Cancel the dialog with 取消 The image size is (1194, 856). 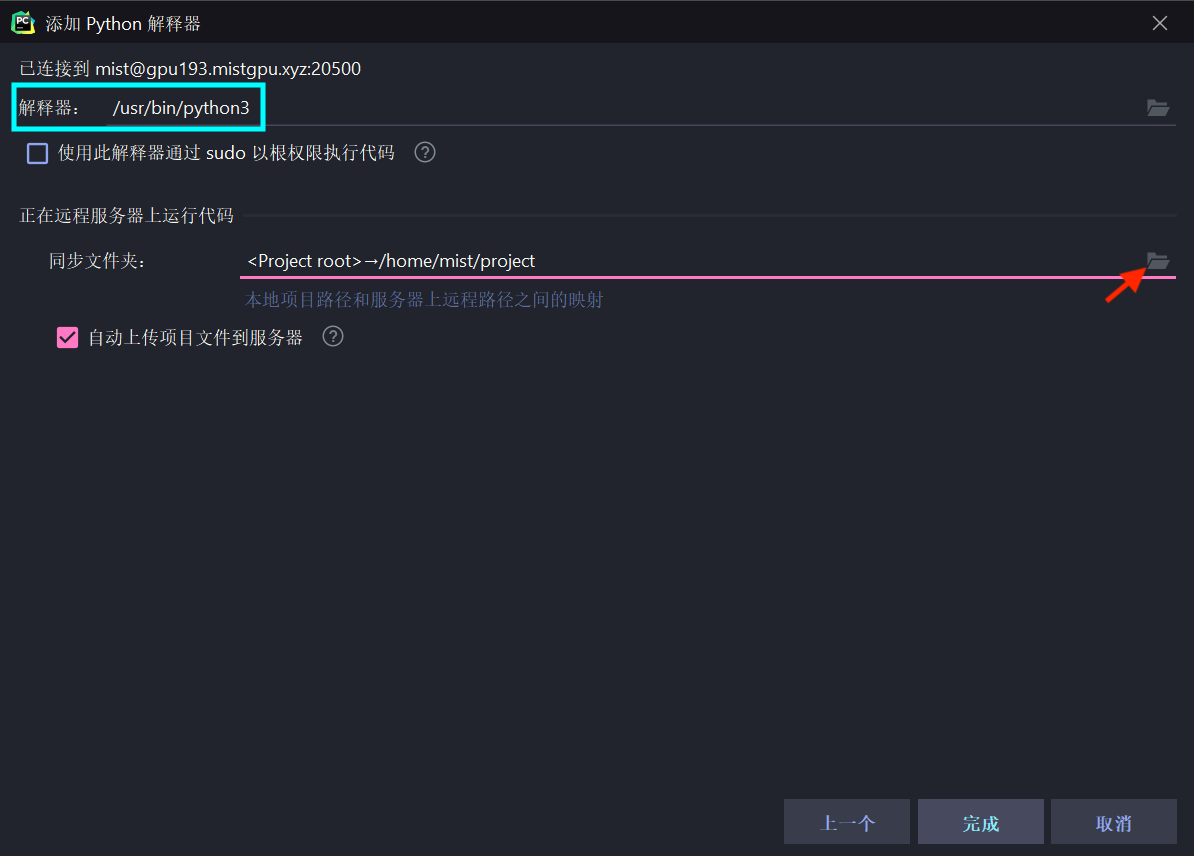(x=1113, y=823)
